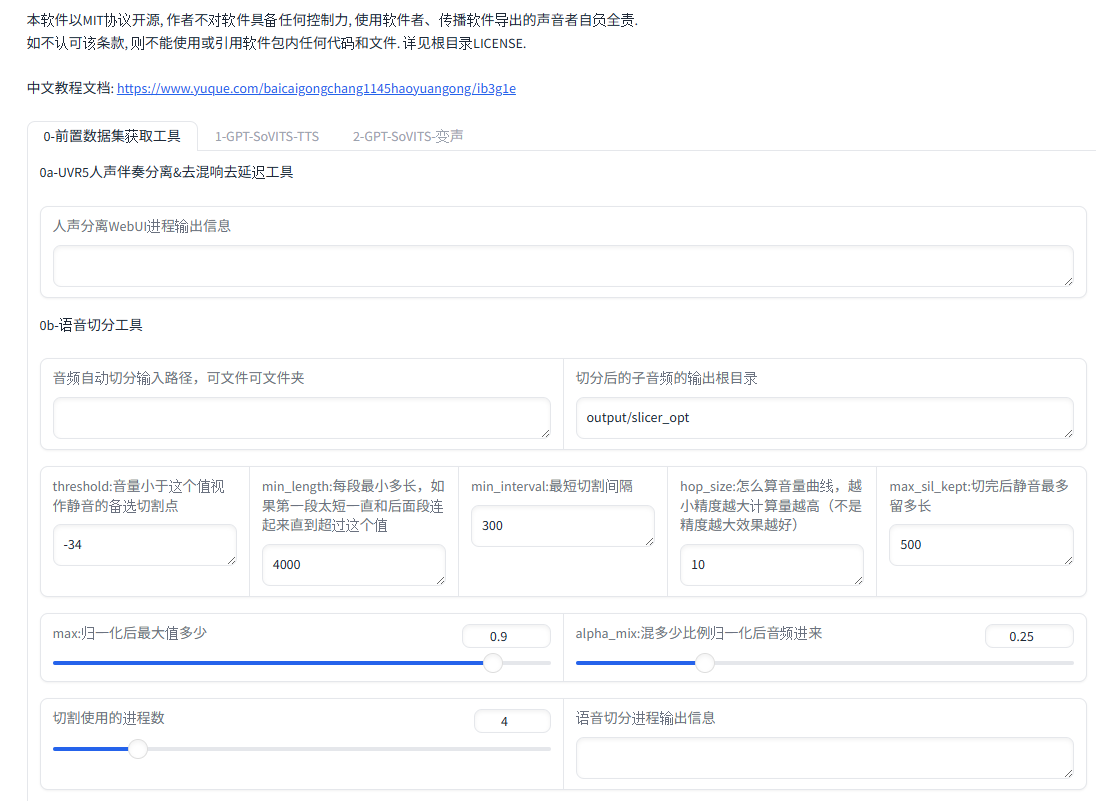Click the max_sil_kept field showing 500
The height and width of the screenshot is (801, 1096).
(x=981, y=545)
